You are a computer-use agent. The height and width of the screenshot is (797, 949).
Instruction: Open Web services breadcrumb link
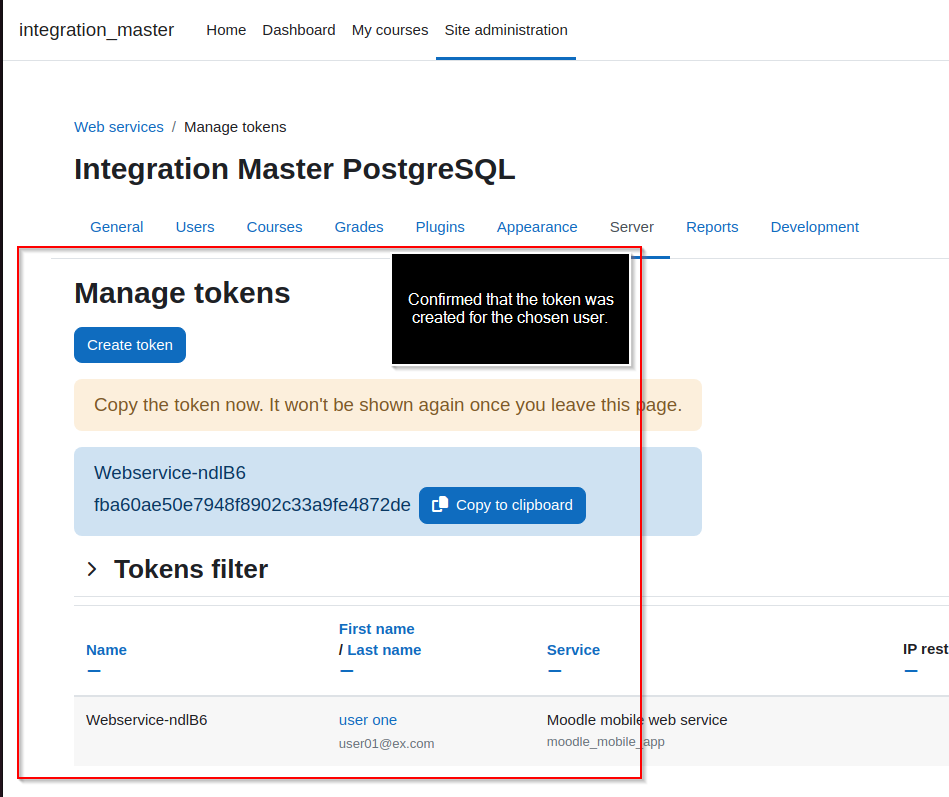[x=119, y=127]
